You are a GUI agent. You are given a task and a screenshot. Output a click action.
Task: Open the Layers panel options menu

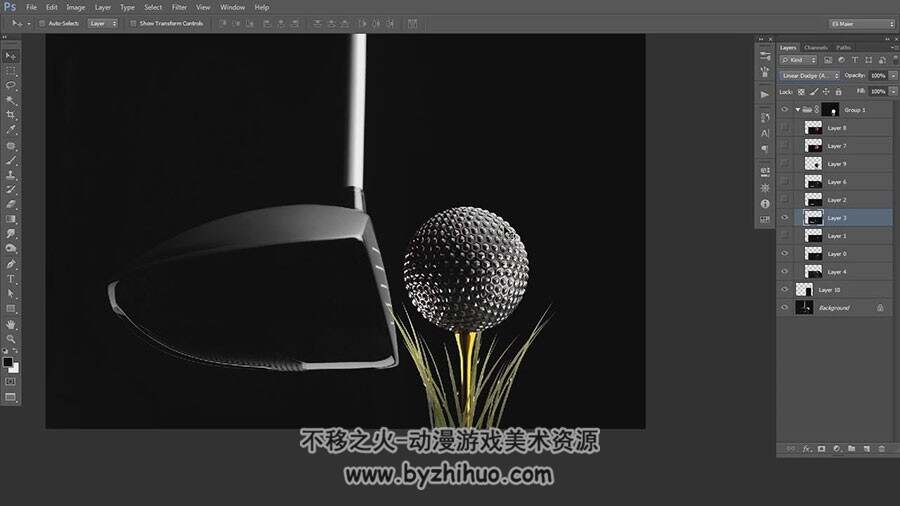point(894,48)
